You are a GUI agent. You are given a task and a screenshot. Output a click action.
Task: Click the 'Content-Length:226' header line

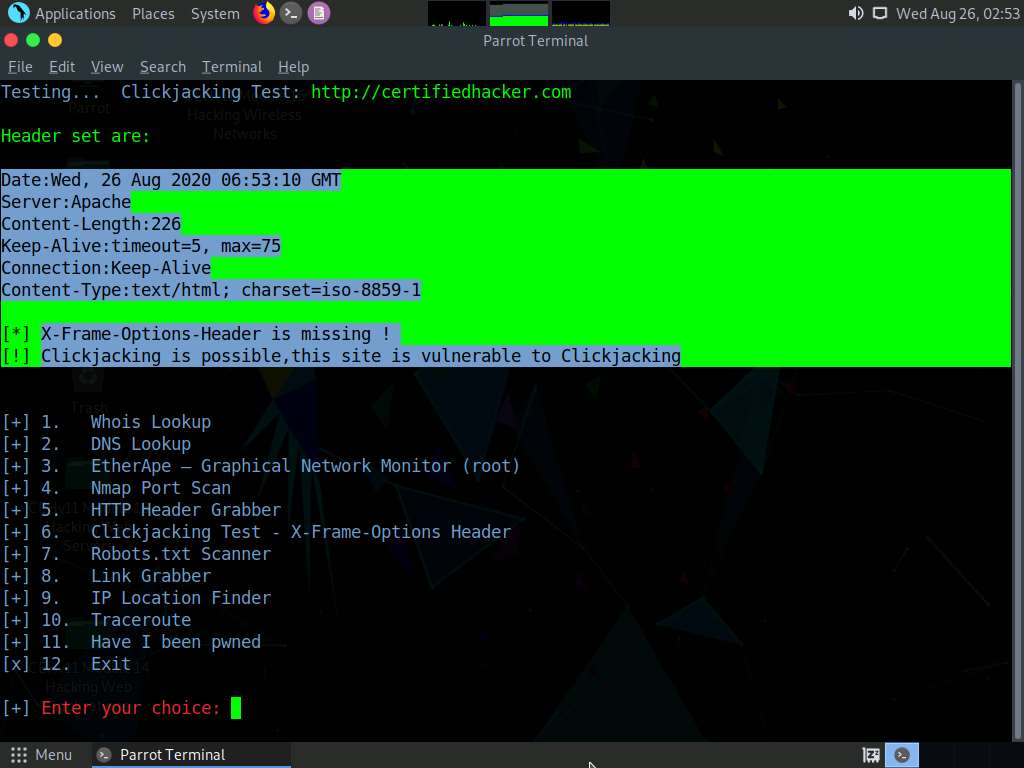click(x=91, y=224)
